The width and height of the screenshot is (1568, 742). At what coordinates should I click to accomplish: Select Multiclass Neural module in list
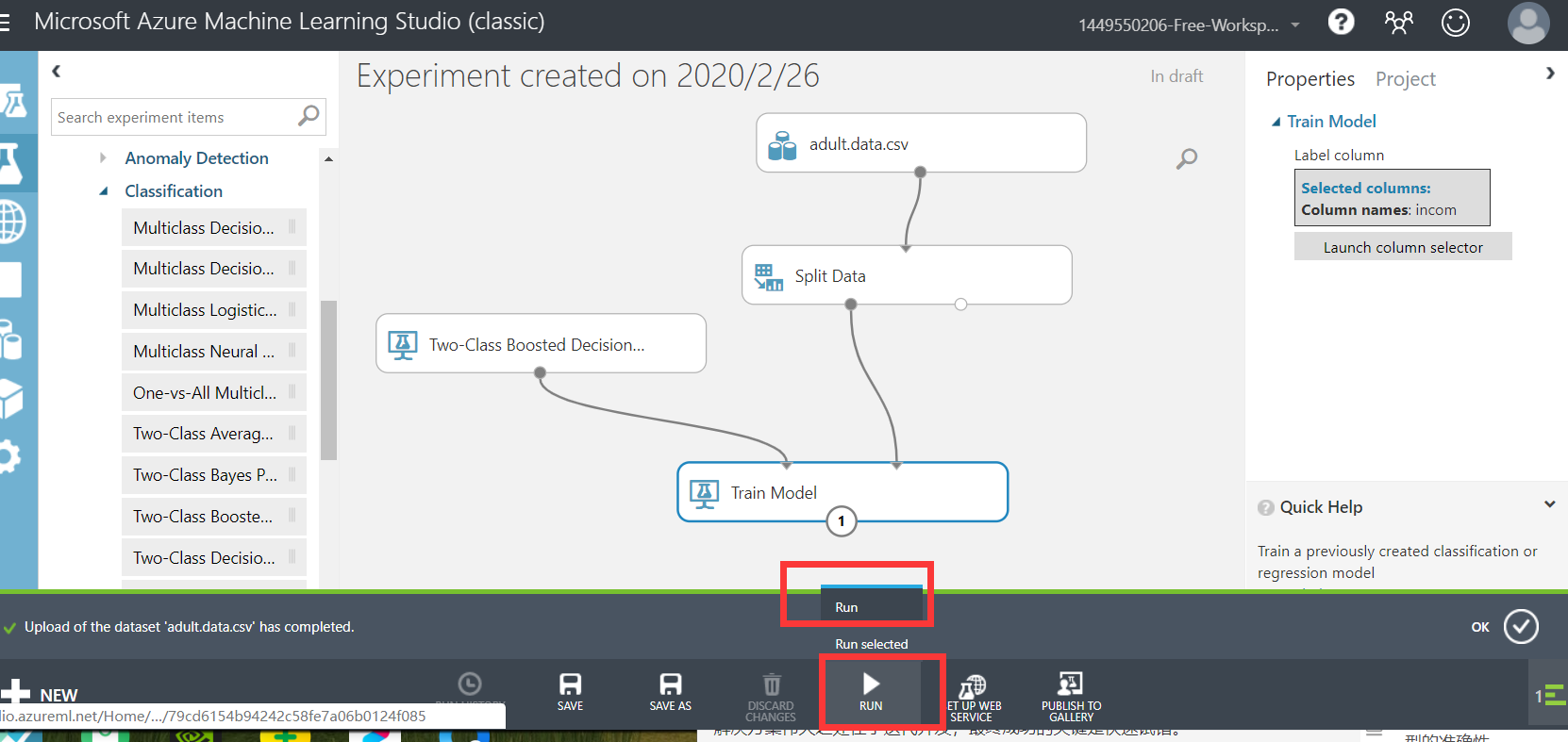(213, 352)
